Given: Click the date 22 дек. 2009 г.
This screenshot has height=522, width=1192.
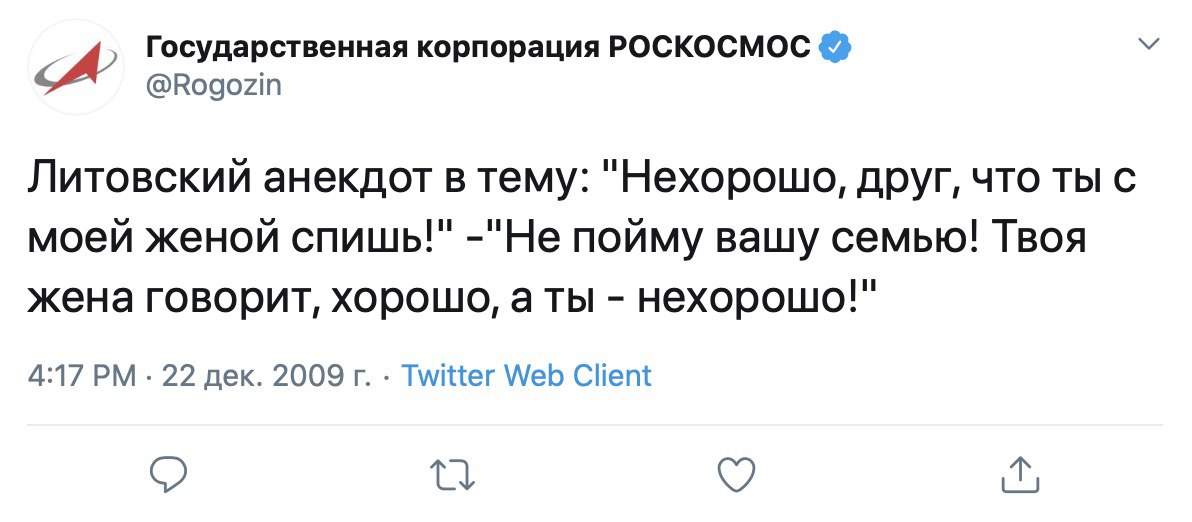Looking at the screenshot, I should [x=266, y=376].
